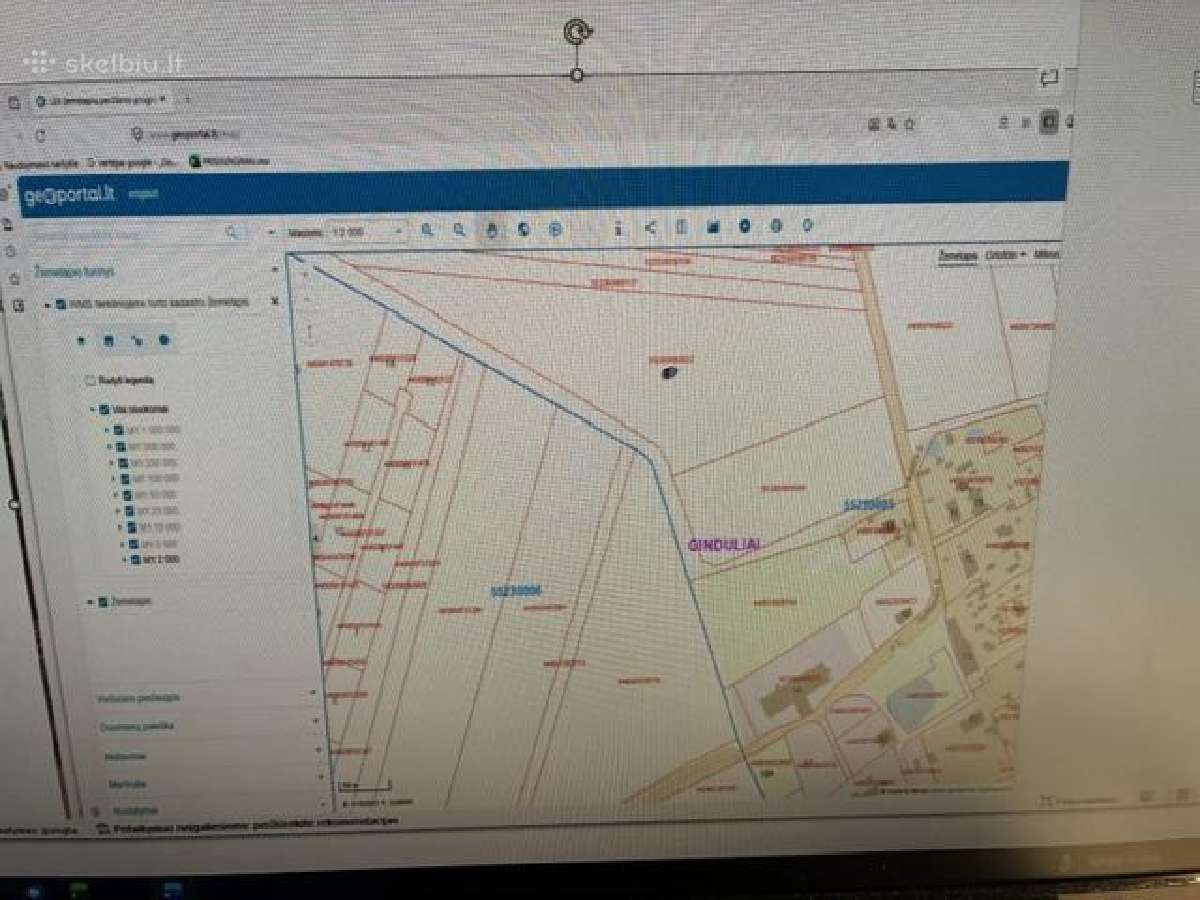Screen dimensions: 1200x900
Task: Click the toolbar icon right of share
Action: (682, 227)
